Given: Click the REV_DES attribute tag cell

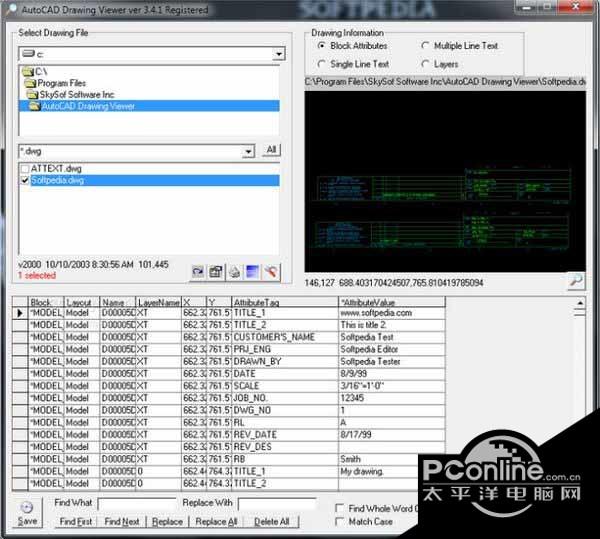Looking at the screenshot, I should [285, 447].
